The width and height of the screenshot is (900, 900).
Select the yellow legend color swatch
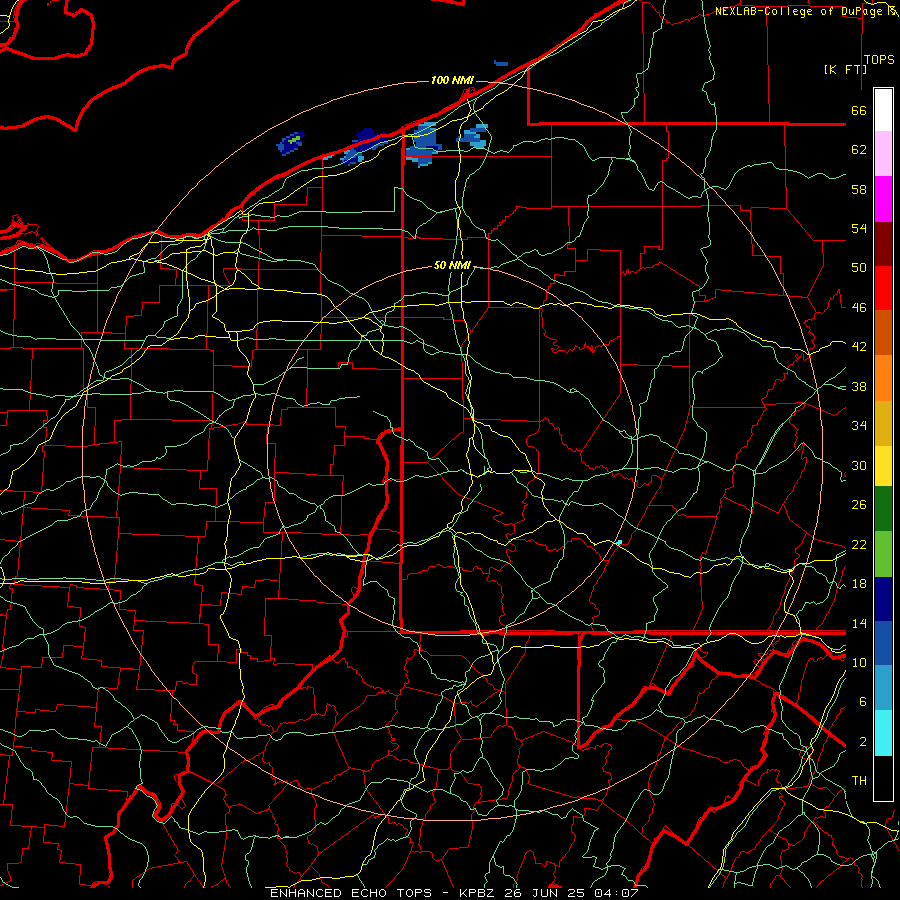click(883, 465)
